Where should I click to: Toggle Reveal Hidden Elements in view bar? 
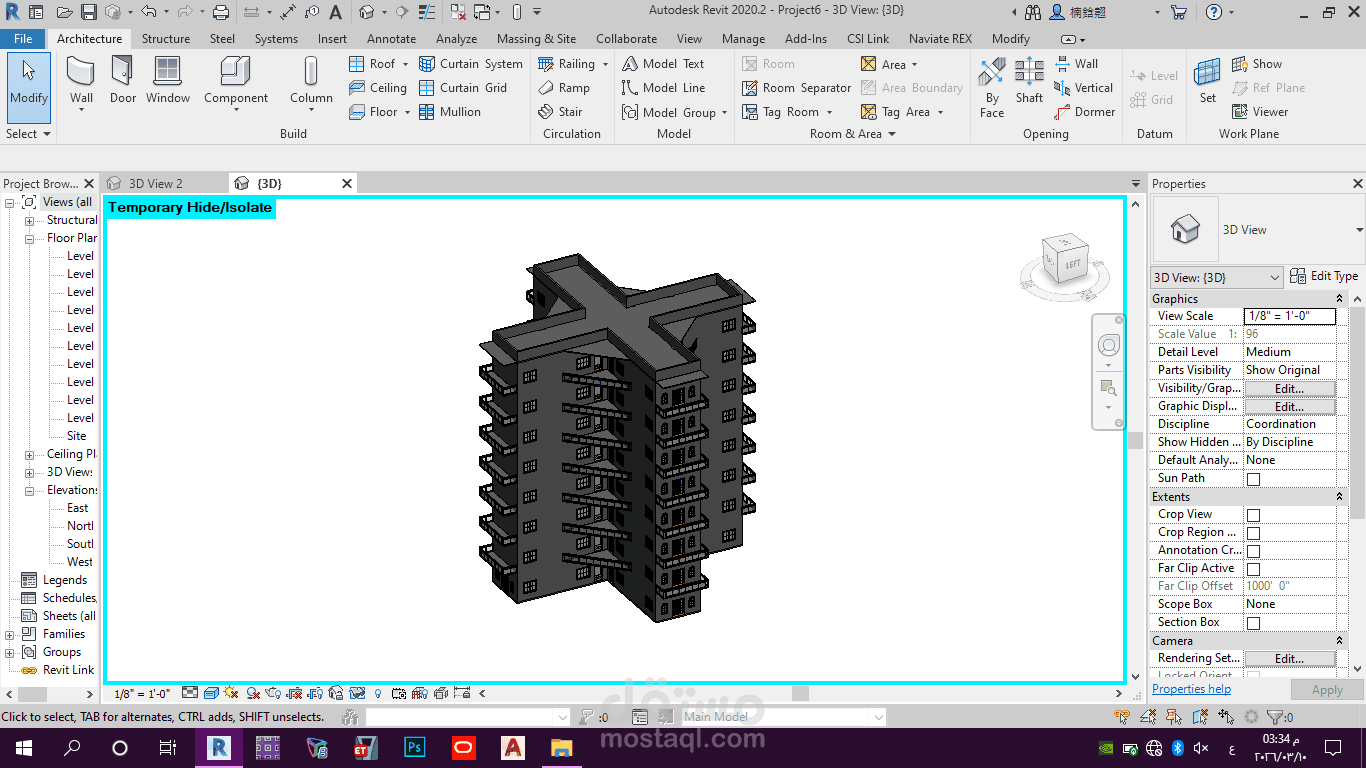pos(378,693)
